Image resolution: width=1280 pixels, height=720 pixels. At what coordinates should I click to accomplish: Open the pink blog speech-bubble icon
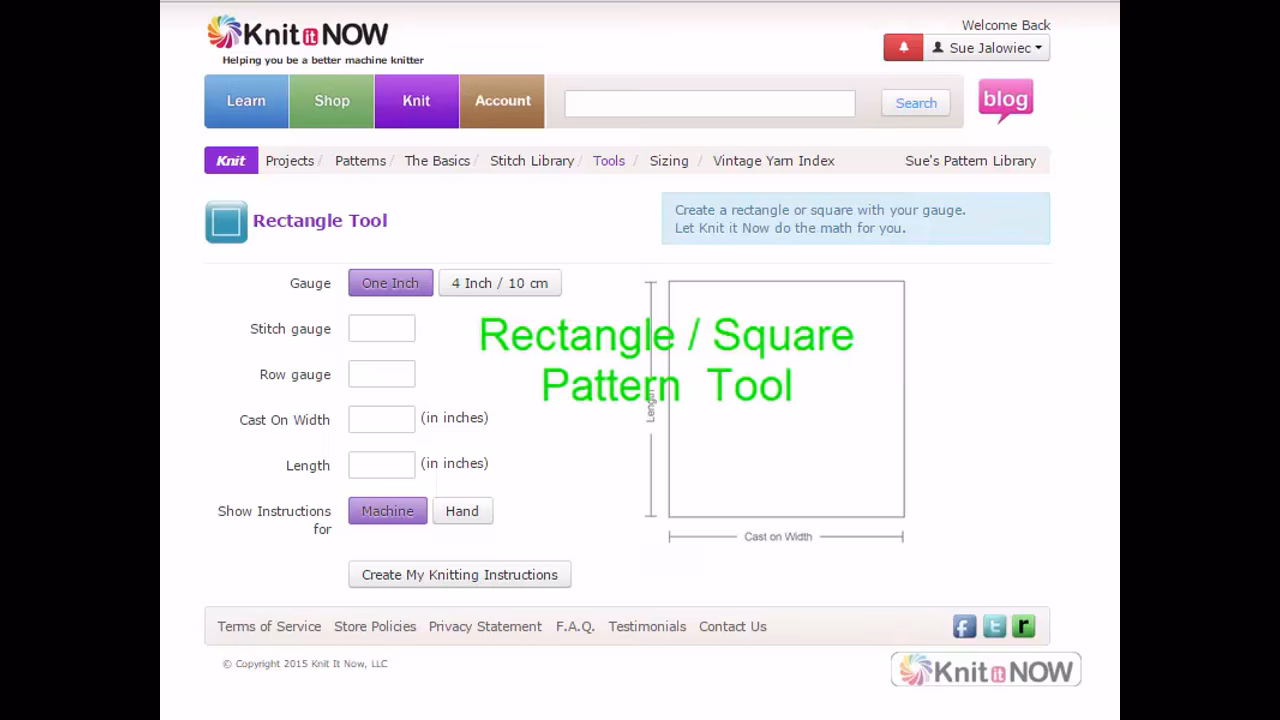(1005, 100)
